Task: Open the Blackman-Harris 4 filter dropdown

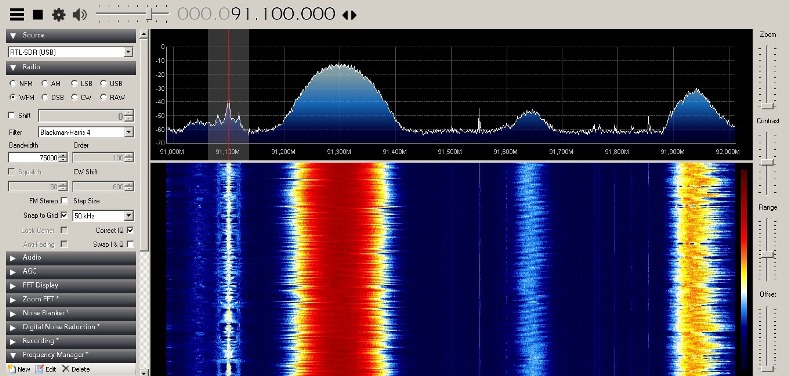Action: [x=86, y=132]
